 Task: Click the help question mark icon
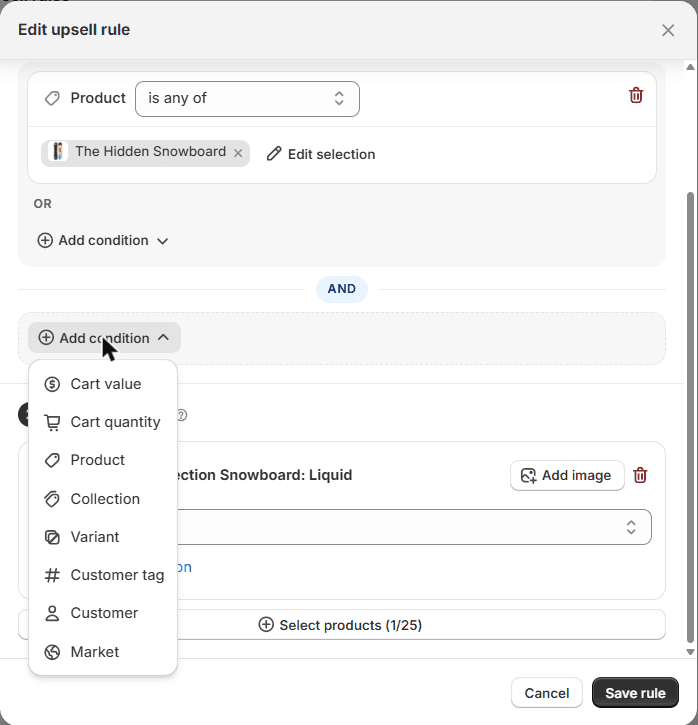[182, 415]
